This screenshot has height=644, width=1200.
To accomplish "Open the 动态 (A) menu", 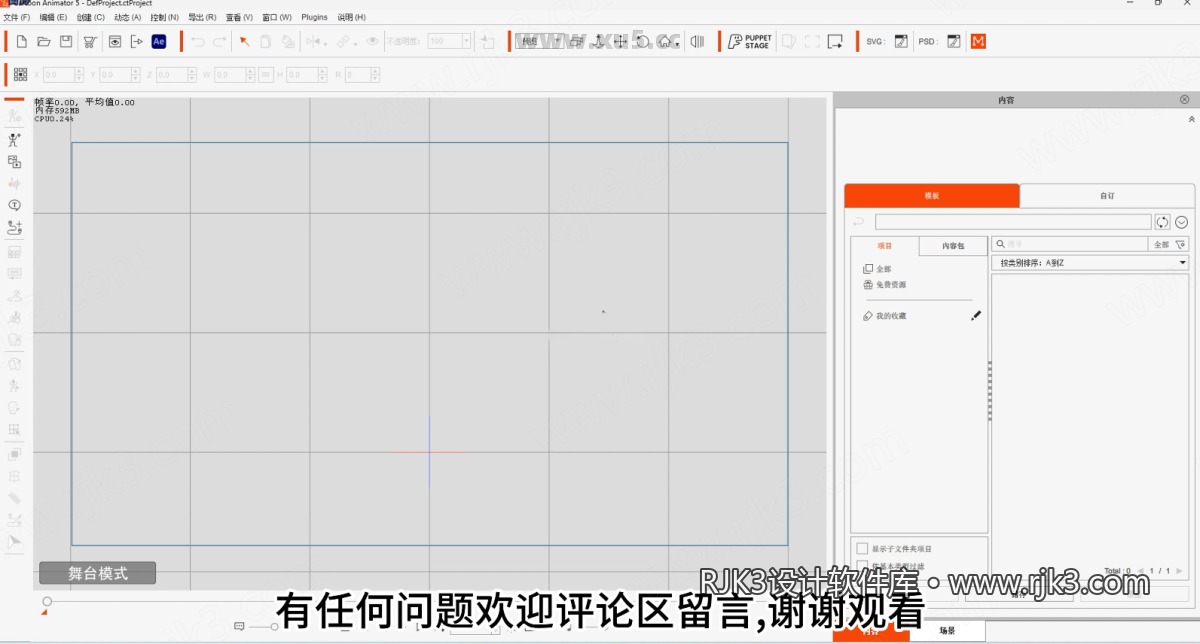I will [x=128, y=18].
